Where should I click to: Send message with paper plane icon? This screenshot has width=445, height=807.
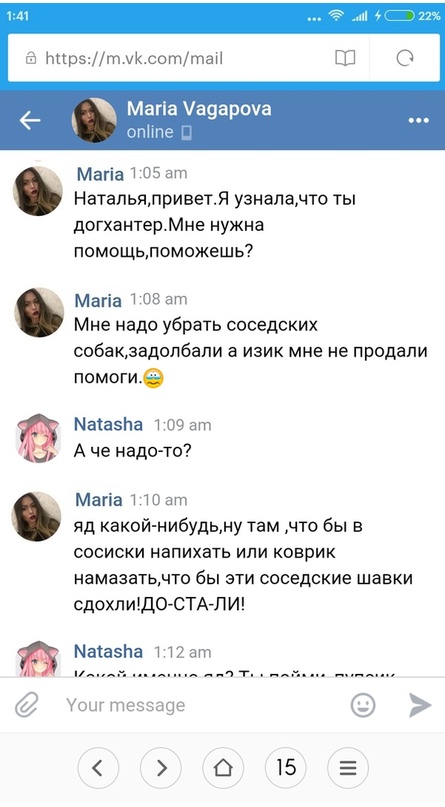pyautogui.click(x=420, y=705)
